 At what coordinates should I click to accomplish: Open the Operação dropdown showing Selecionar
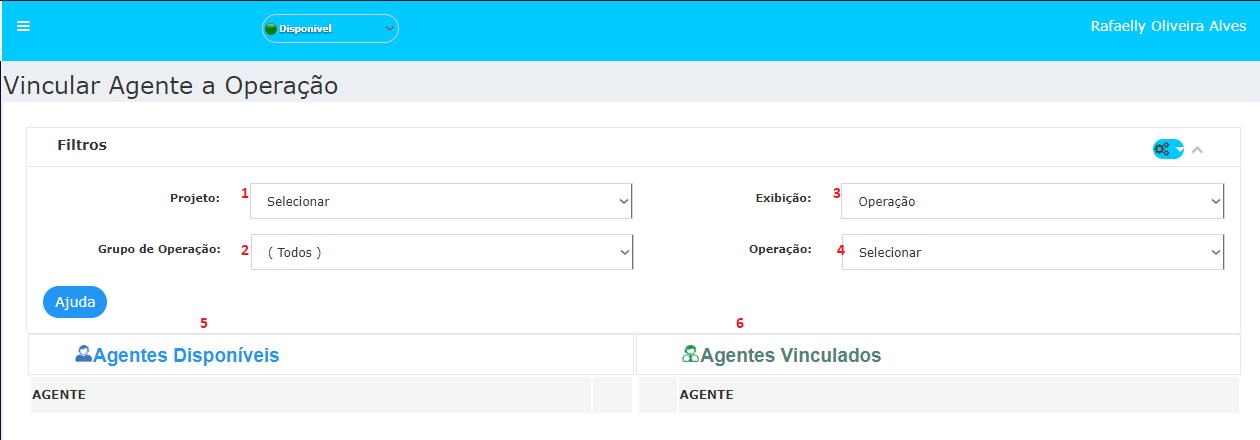point(1033,252)
